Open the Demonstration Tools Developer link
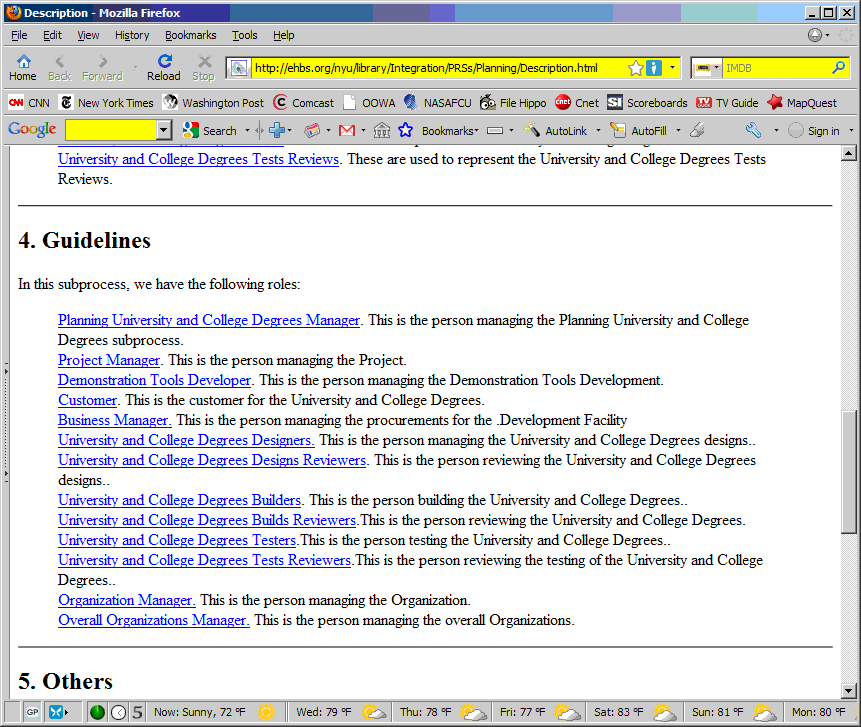Viewport: 861px width, 727px height. point(154,380)
